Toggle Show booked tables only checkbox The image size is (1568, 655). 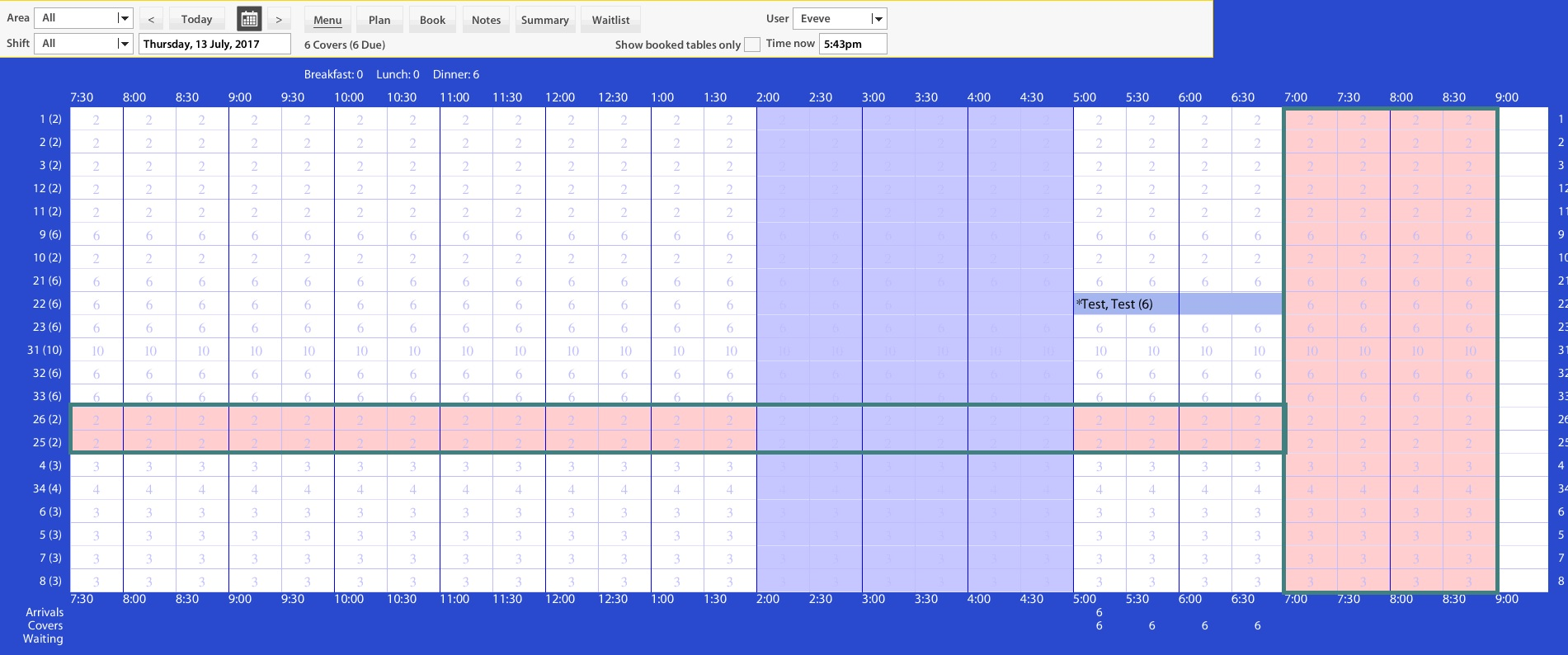pyautogui.click(x=751, y=45)
